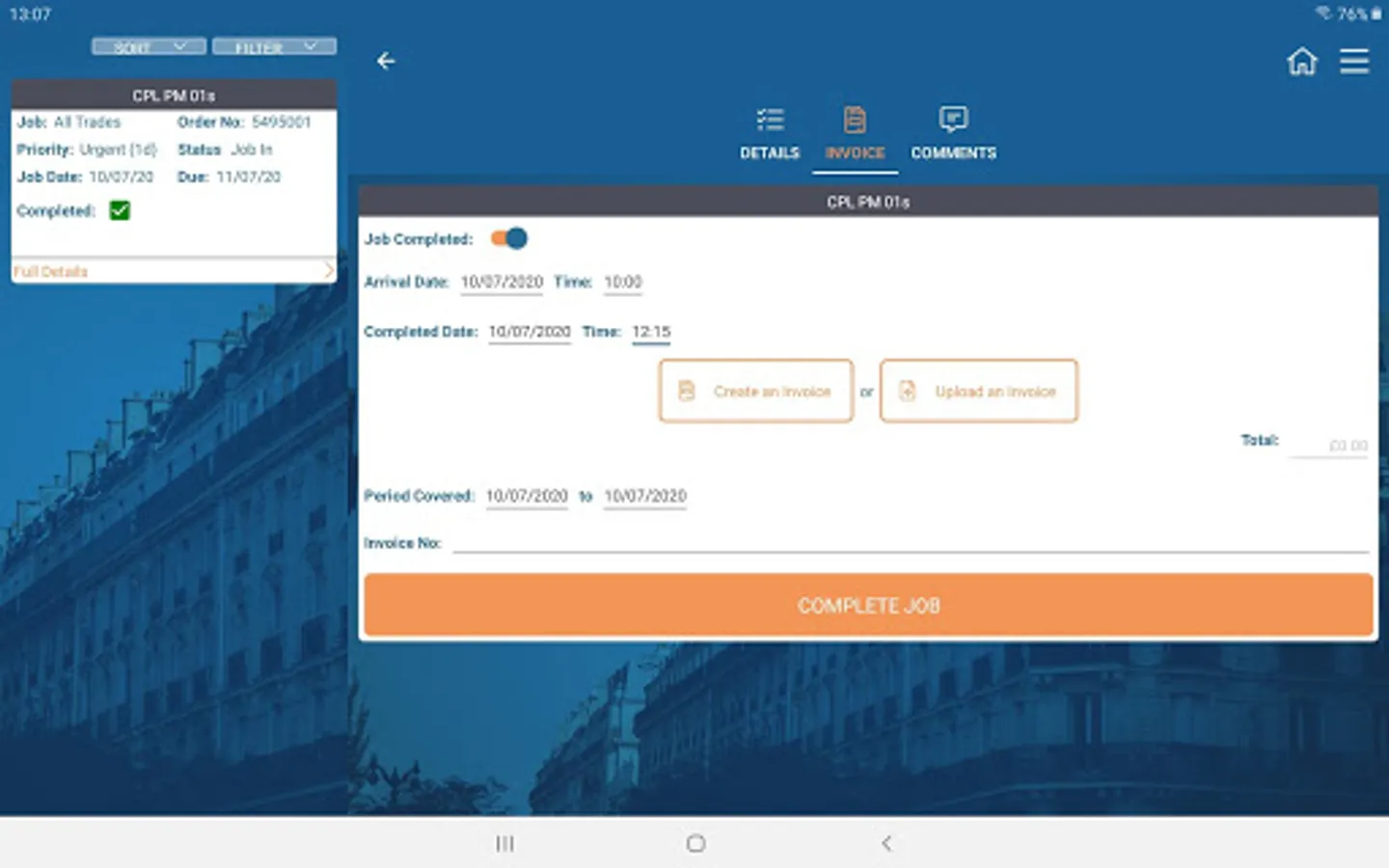Image resolution: width=1389 pixels, height=868 pixels.
Task: Select the Invoice tab label
Action: [855, 153]
